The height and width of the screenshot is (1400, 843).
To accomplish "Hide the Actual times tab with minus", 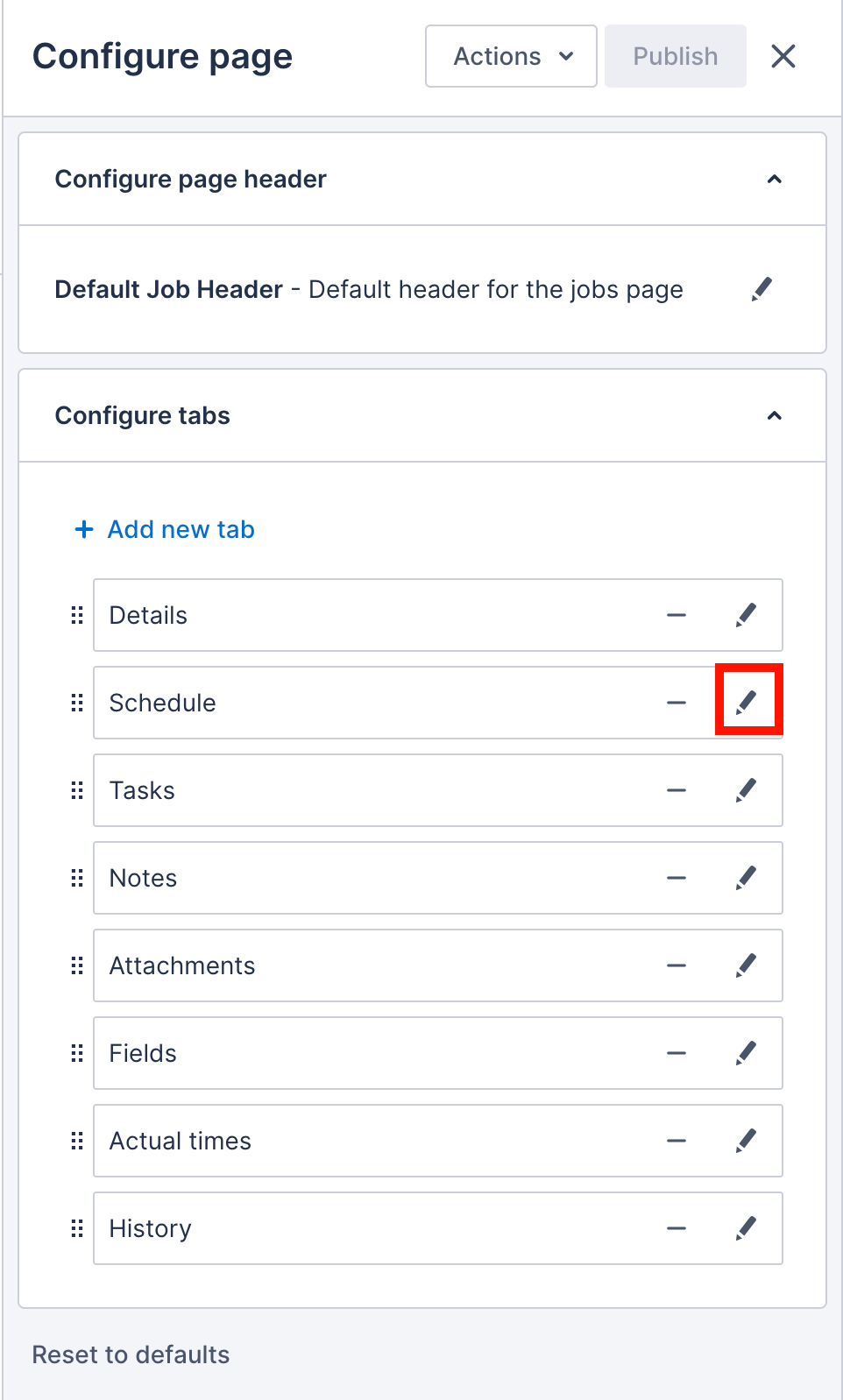I will point(676,1141).
